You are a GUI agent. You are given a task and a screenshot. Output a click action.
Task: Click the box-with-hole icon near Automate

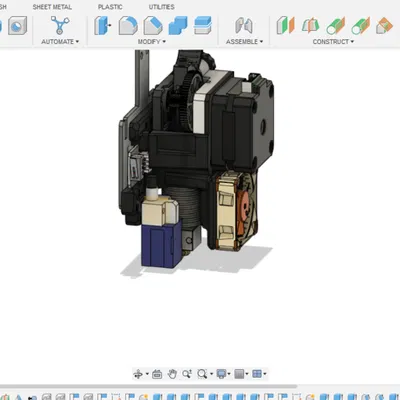pyautogui.click(x=17, y=25)
